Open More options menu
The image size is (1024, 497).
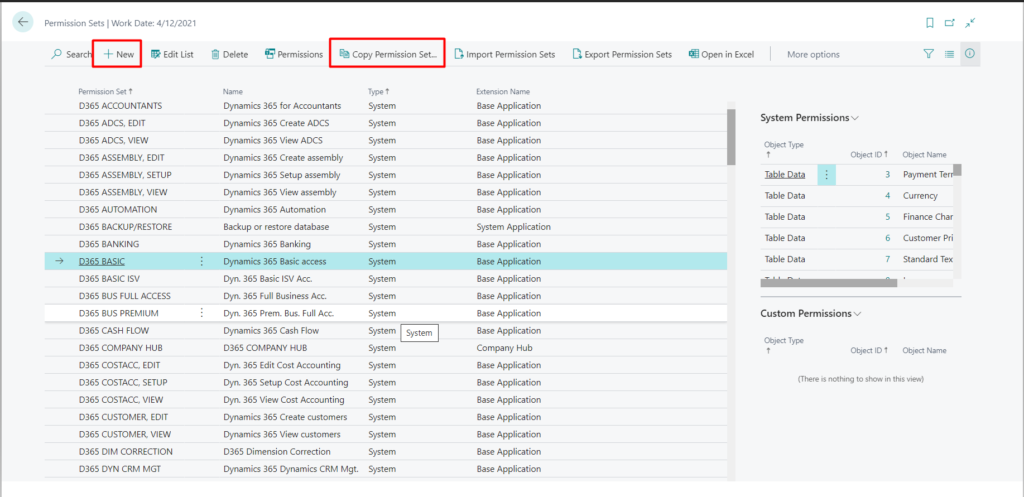click(813, 54)
